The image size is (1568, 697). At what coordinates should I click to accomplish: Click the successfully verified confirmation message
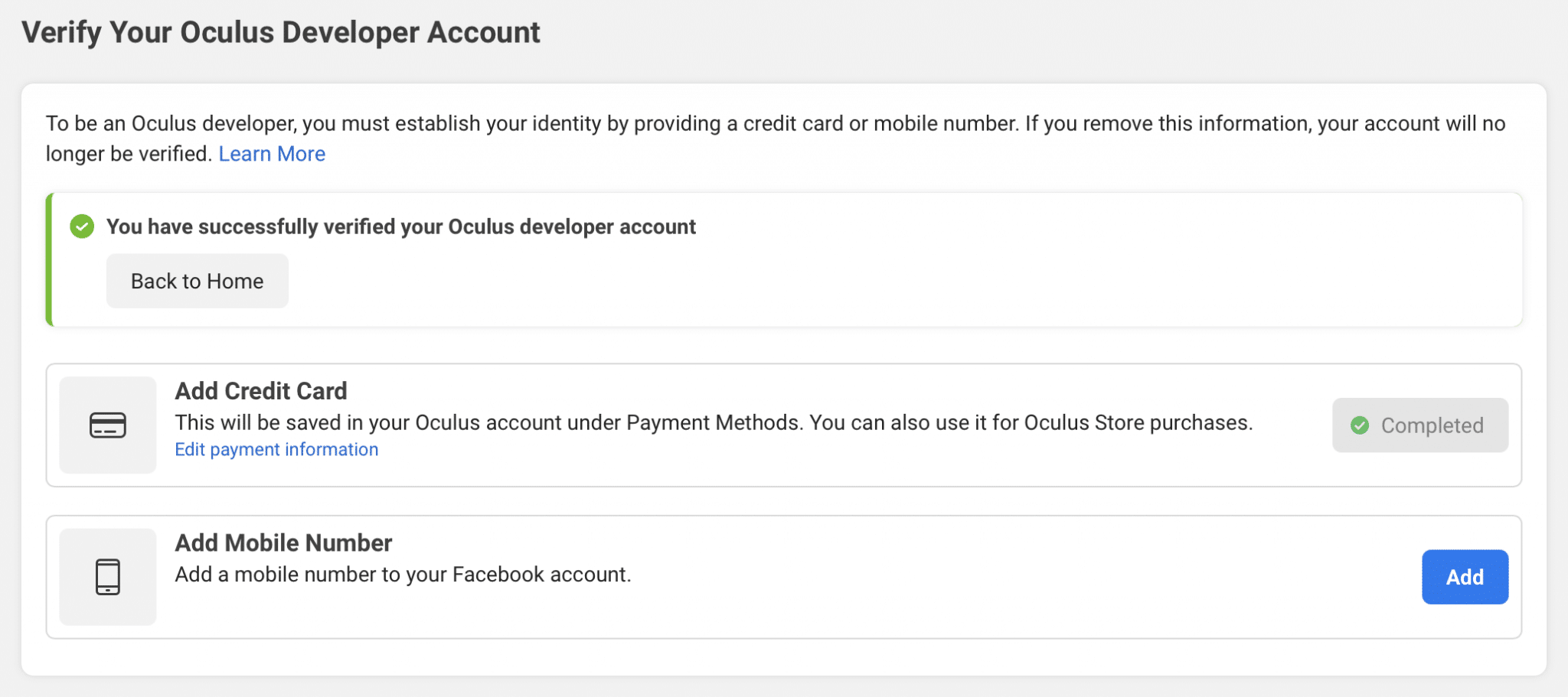coord(401,226)
